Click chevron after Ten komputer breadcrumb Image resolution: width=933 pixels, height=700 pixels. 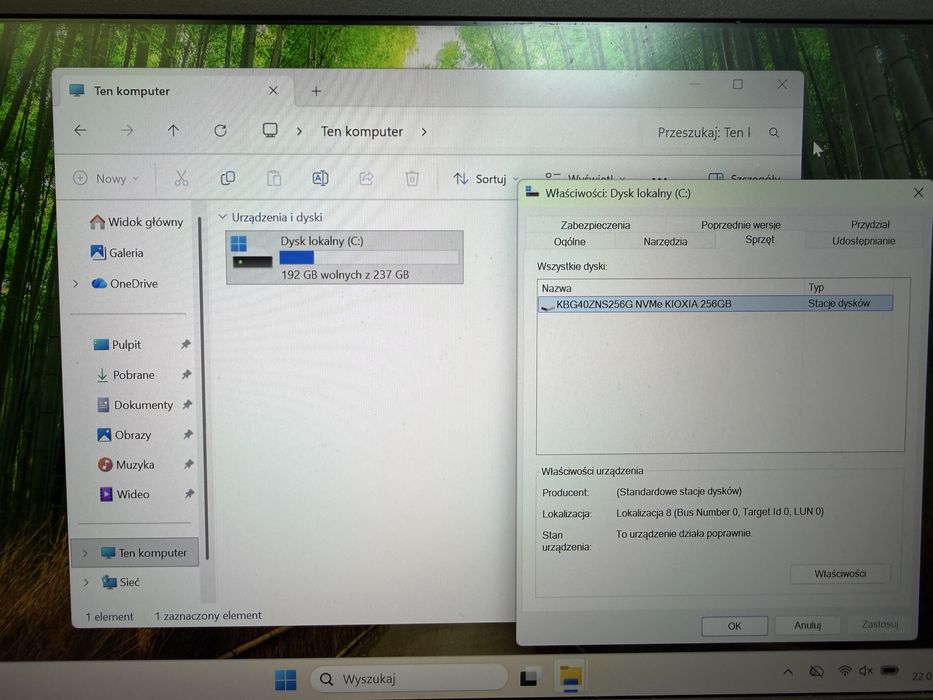coord(424,132)
